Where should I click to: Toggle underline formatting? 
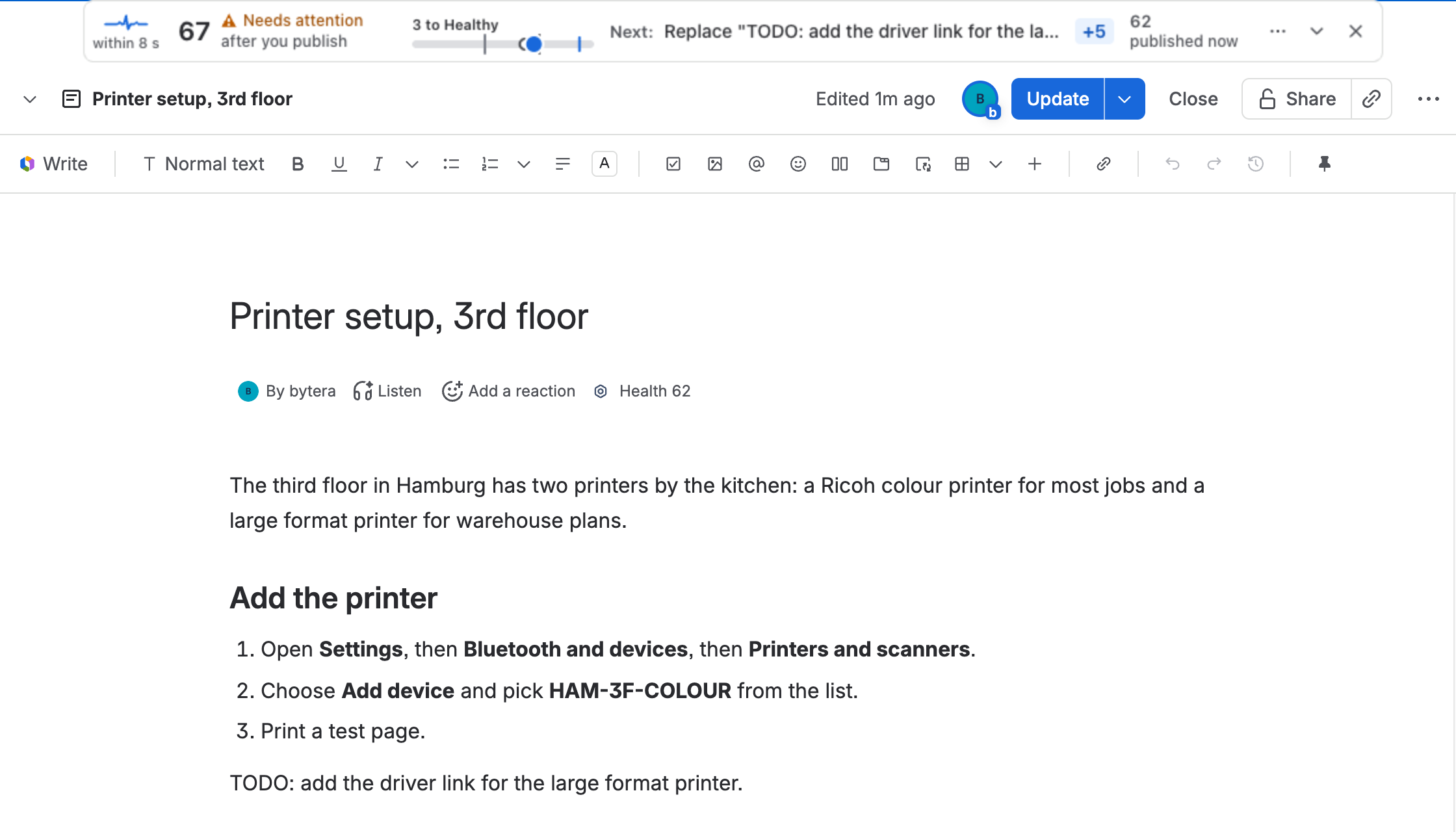click(x=339, y=164)
